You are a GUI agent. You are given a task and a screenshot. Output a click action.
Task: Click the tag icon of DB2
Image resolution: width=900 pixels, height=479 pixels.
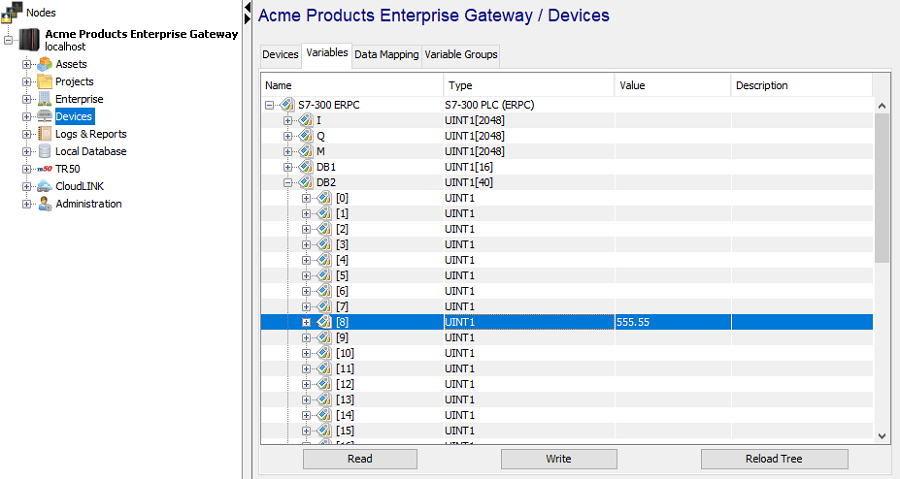tap(306, 182)
